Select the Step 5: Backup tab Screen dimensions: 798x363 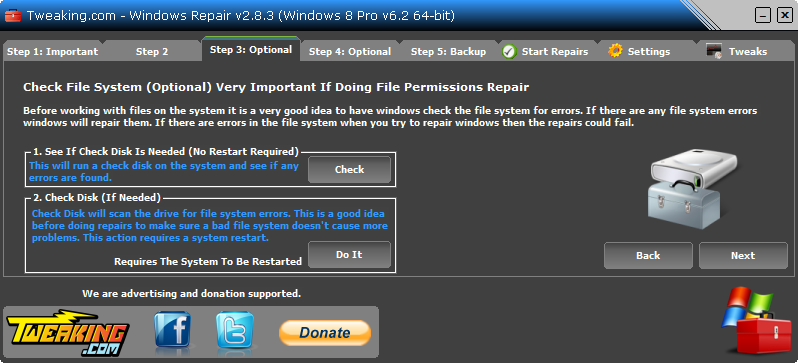coord(448,51)
